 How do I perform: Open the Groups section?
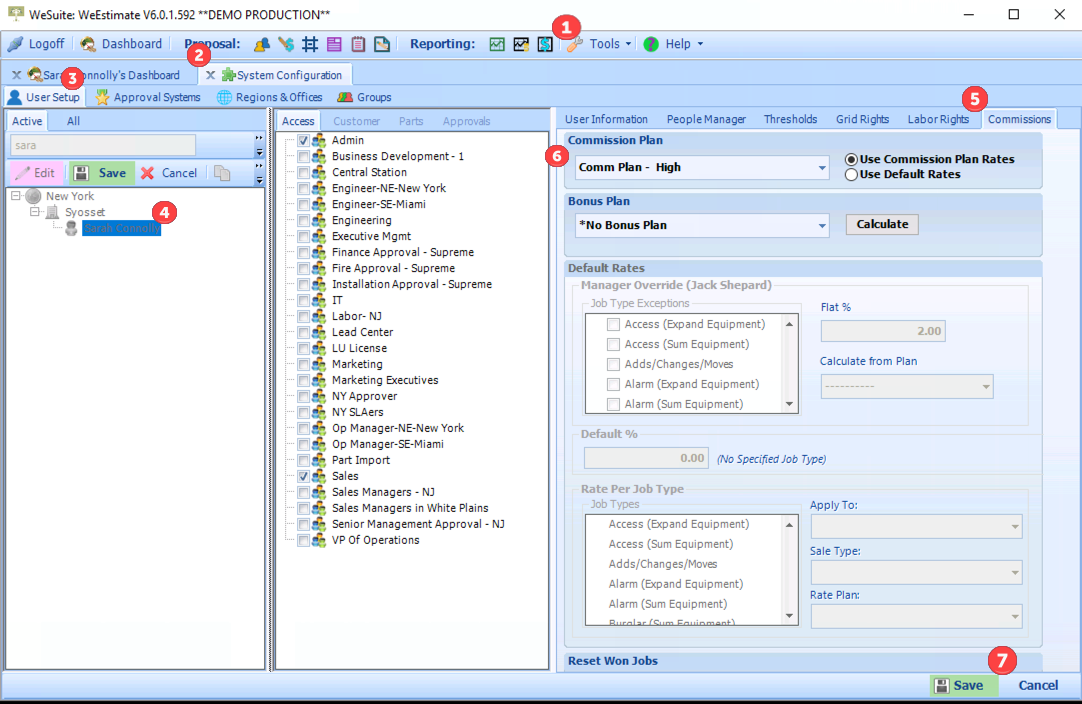[364, 97]
